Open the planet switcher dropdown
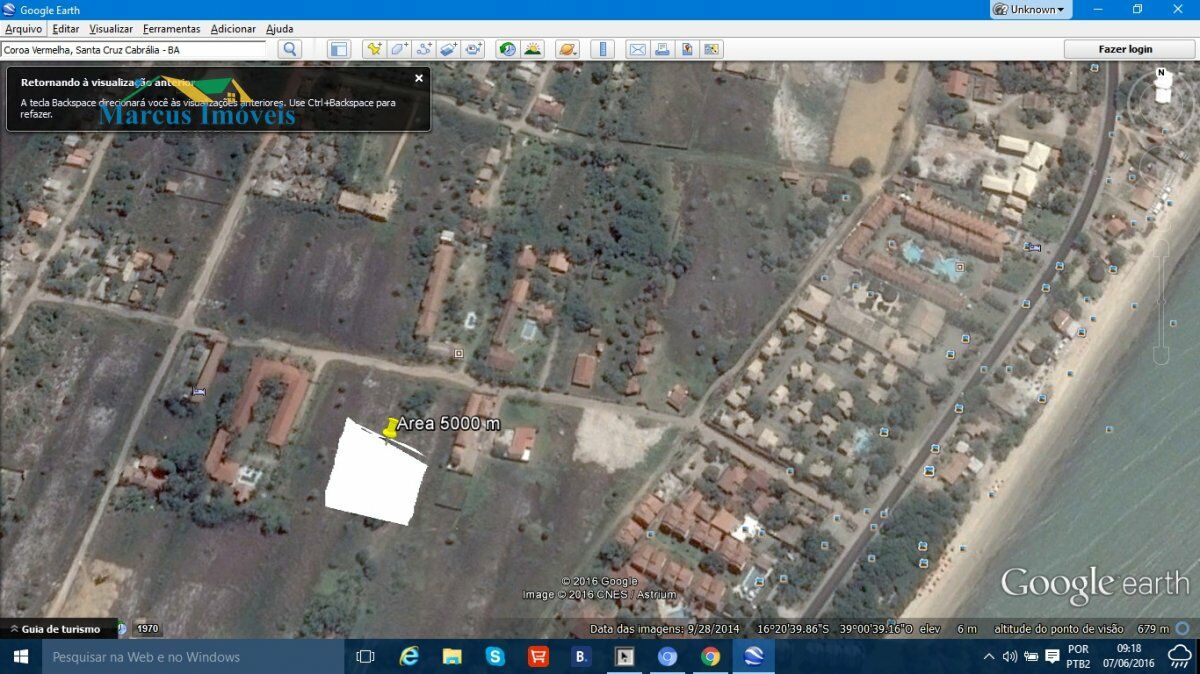This screenshot has height=674, width=1200. pyautogui.click(x=567, y=49)
